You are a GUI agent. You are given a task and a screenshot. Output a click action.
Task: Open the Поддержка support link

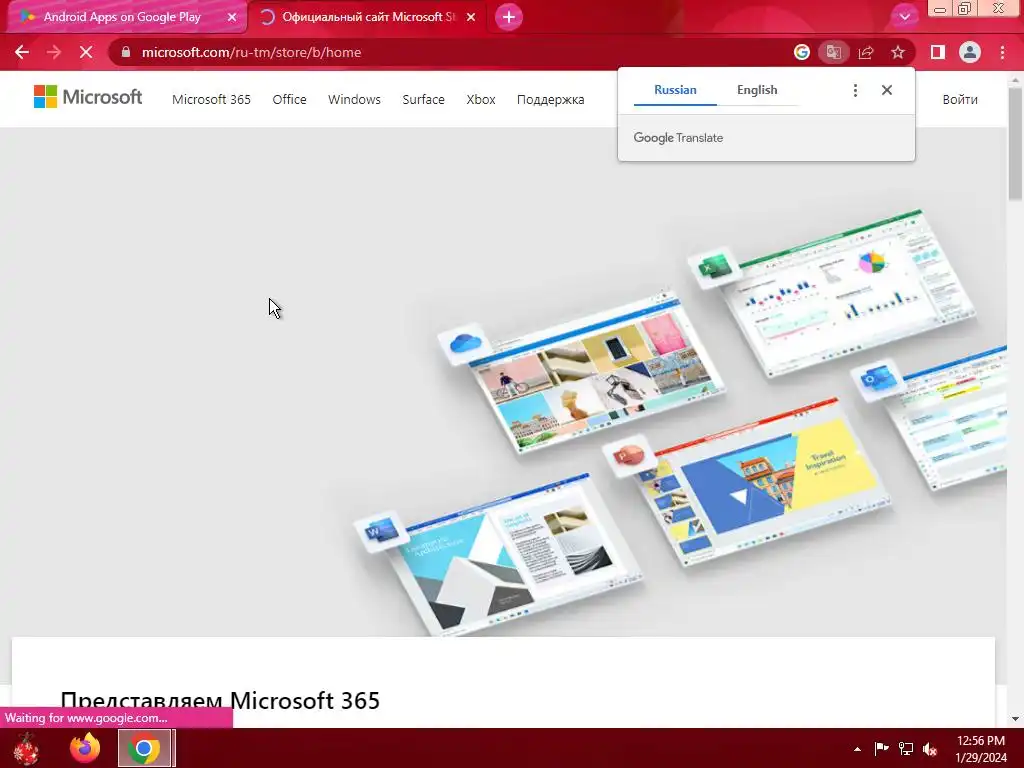pyautogui.click(x=551, y=99)
